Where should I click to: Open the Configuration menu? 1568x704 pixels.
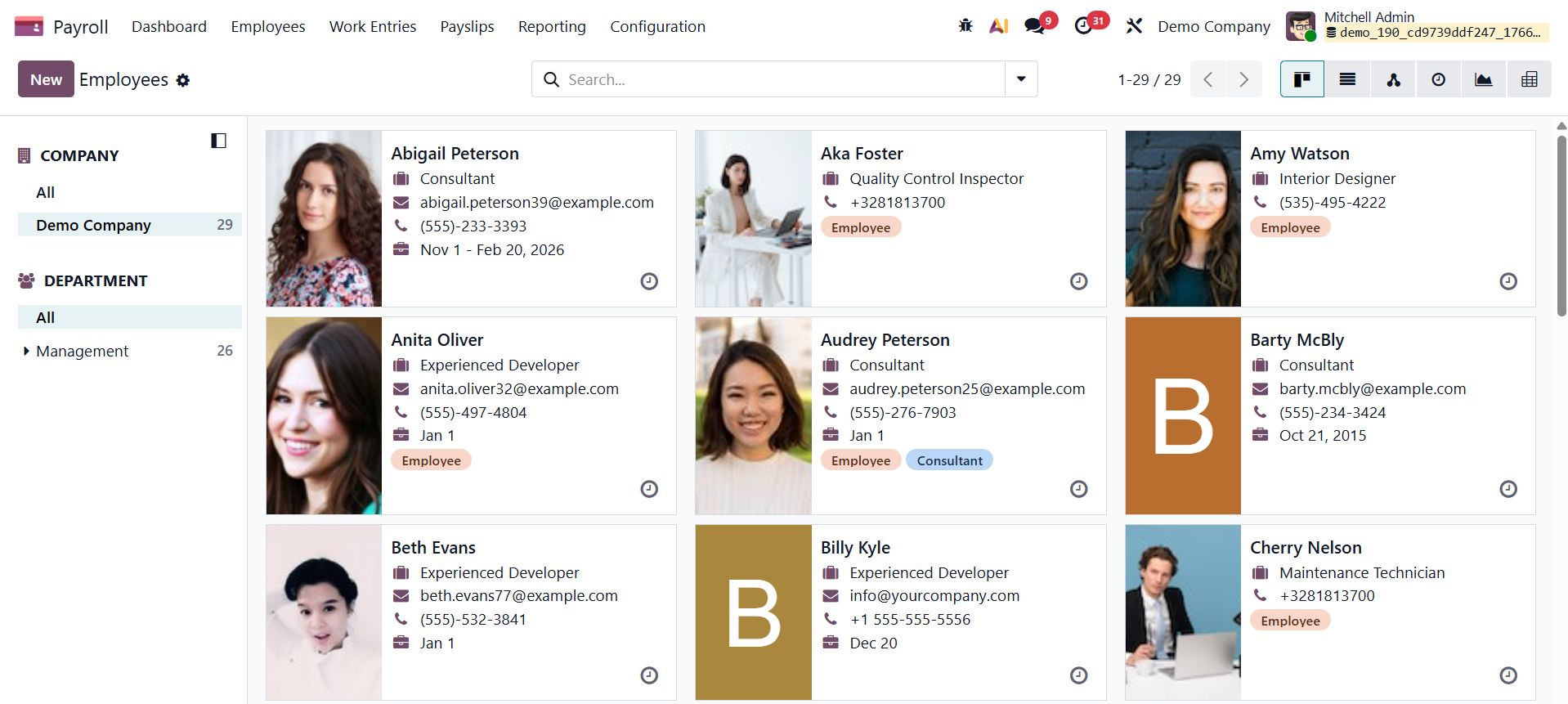pyautogui.click(x=657, y=26)
